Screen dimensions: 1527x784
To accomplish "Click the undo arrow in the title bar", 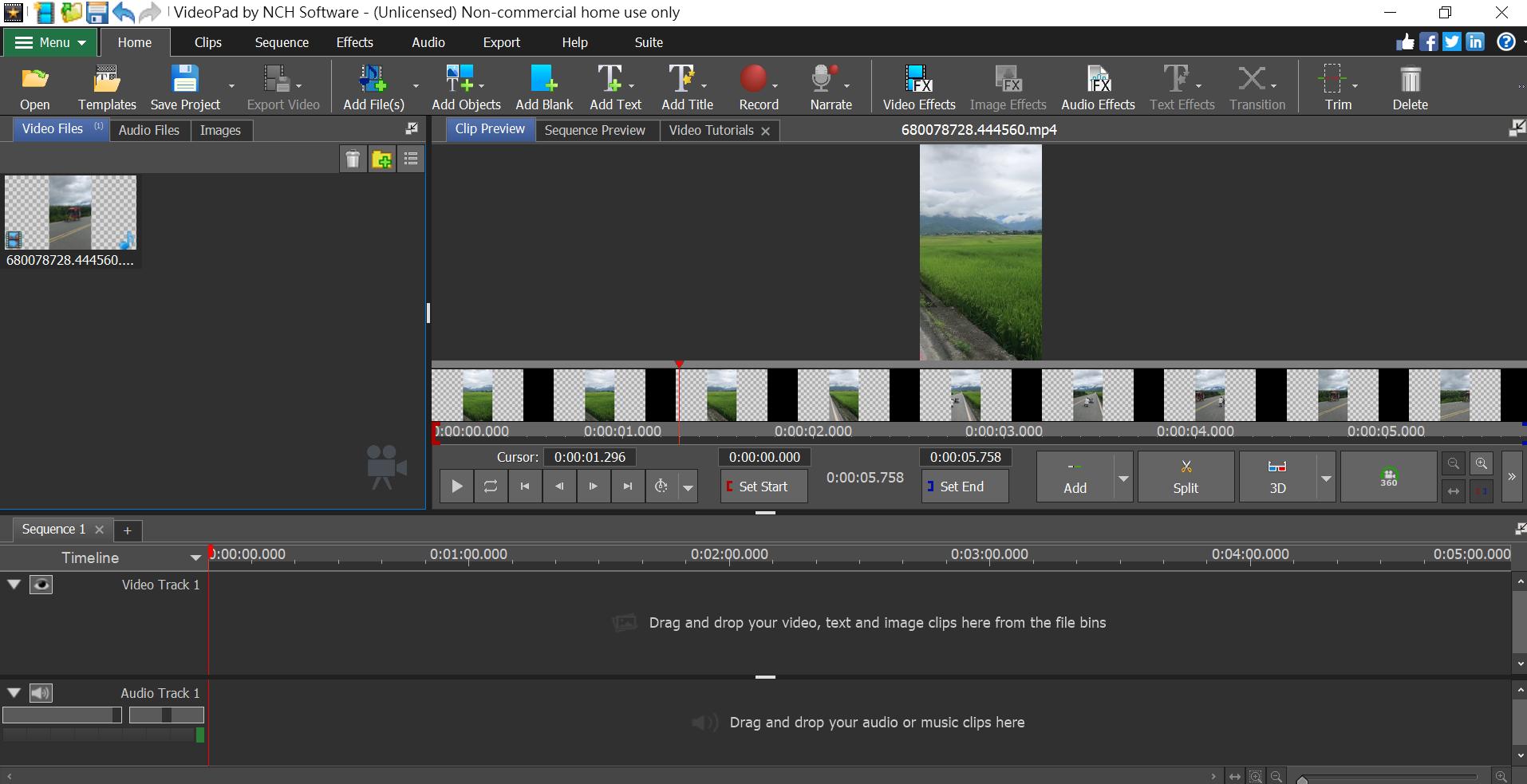I will point(124,12).
